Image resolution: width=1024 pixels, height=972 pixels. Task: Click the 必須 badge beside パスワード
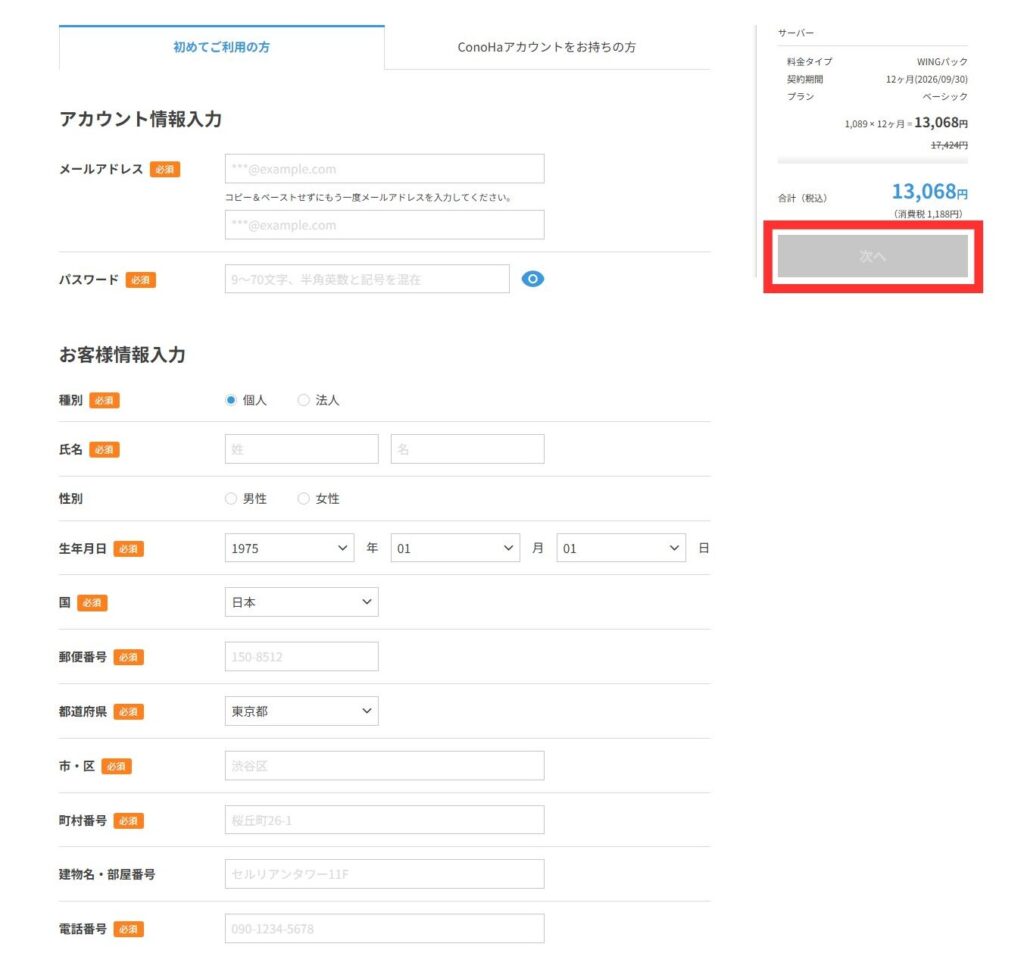139,280
